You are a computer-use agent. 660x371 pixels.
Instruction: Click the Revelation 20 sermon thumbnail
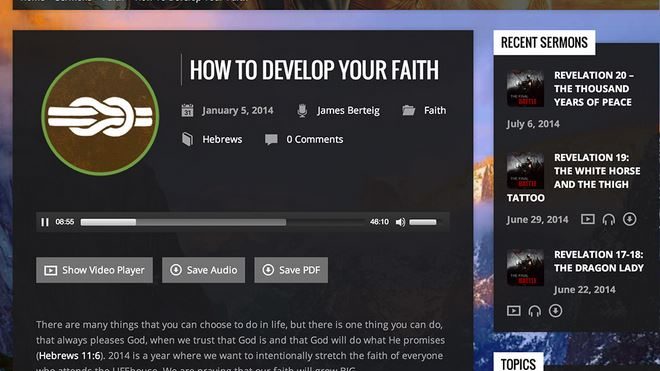tap(525, 88)
